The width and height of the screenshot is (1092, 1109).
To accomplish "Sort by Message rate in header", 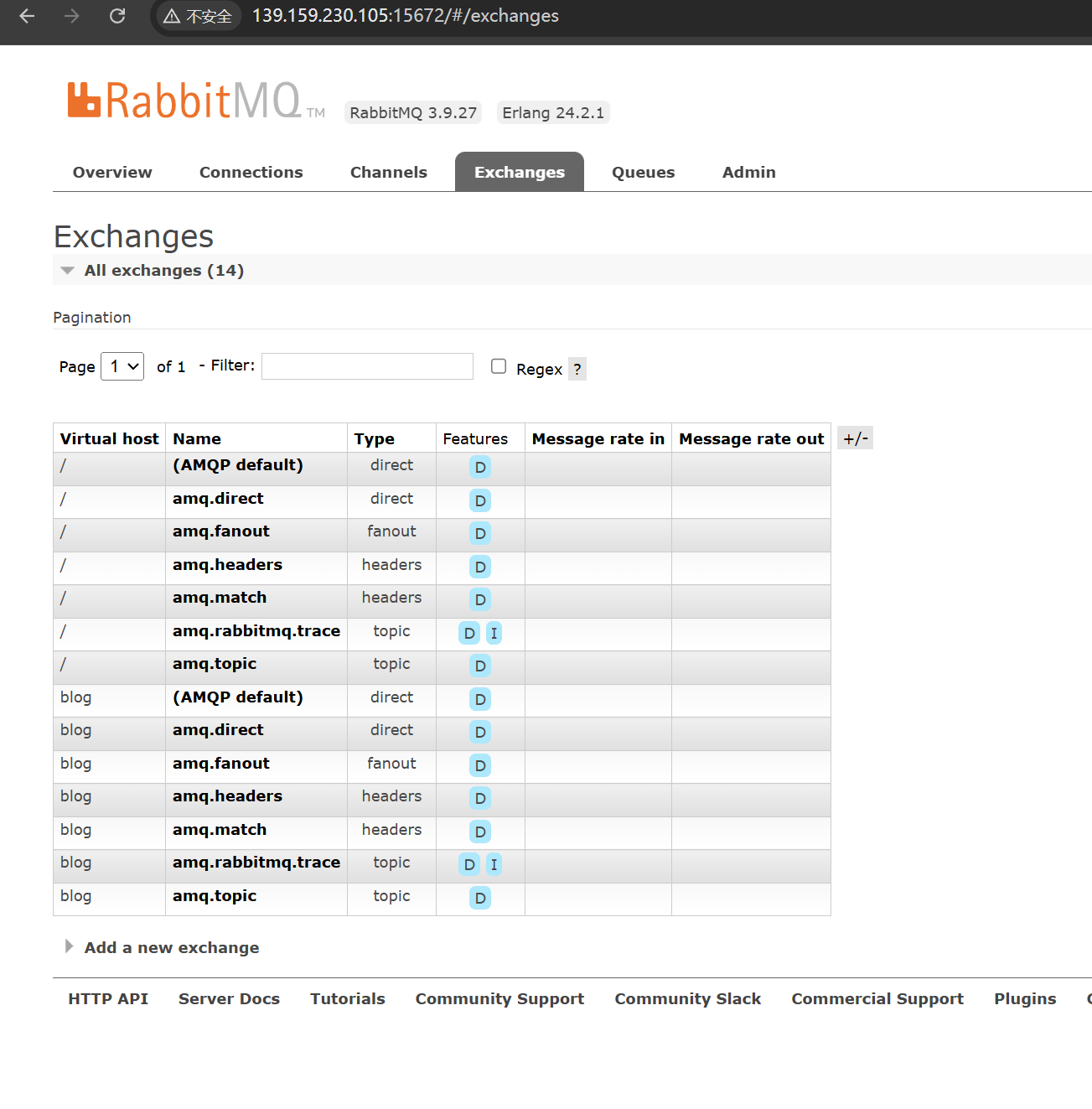I will (x=598, y=439).
